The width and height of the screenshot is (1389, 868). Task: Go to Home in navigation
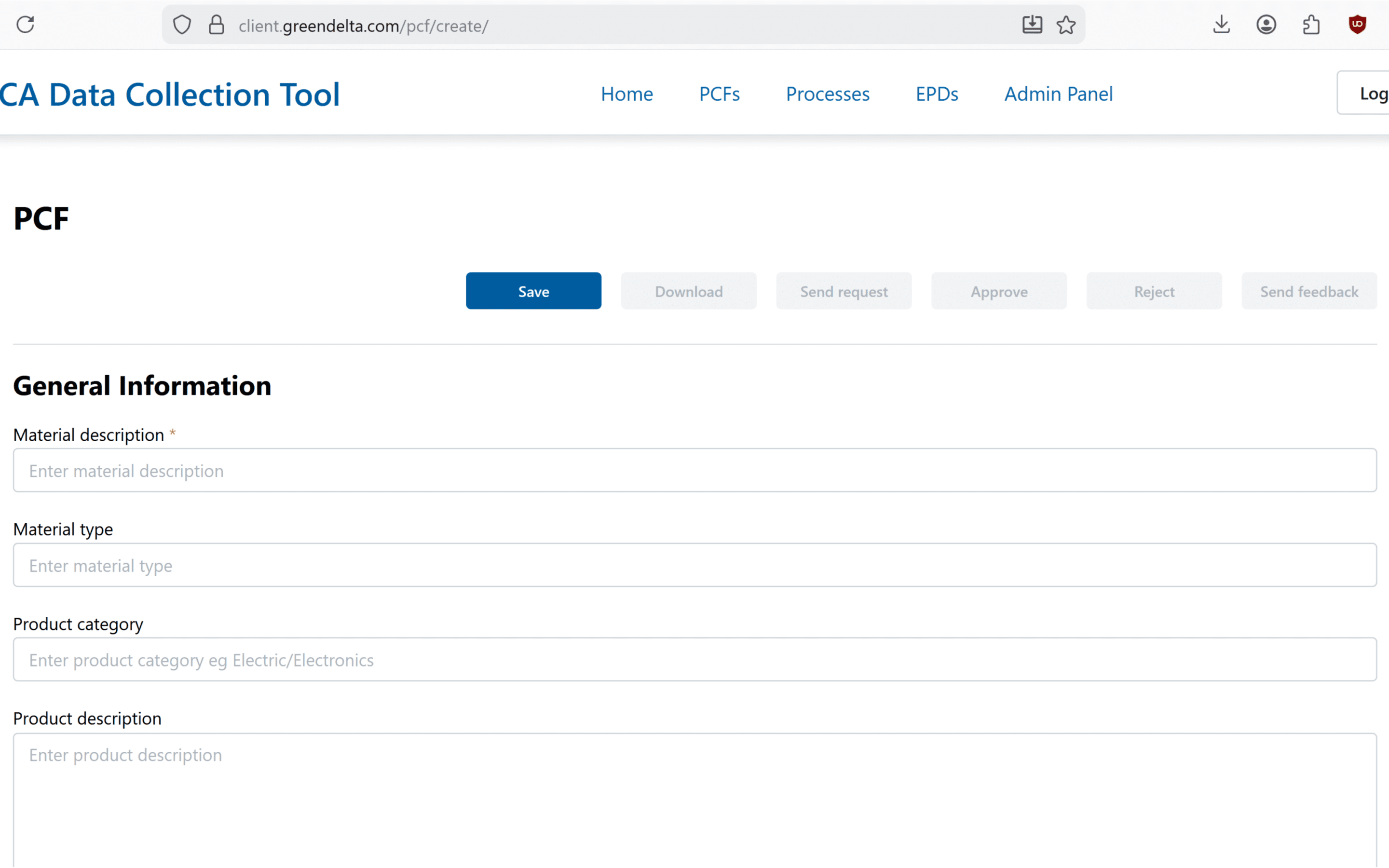[x=627, y=94]
